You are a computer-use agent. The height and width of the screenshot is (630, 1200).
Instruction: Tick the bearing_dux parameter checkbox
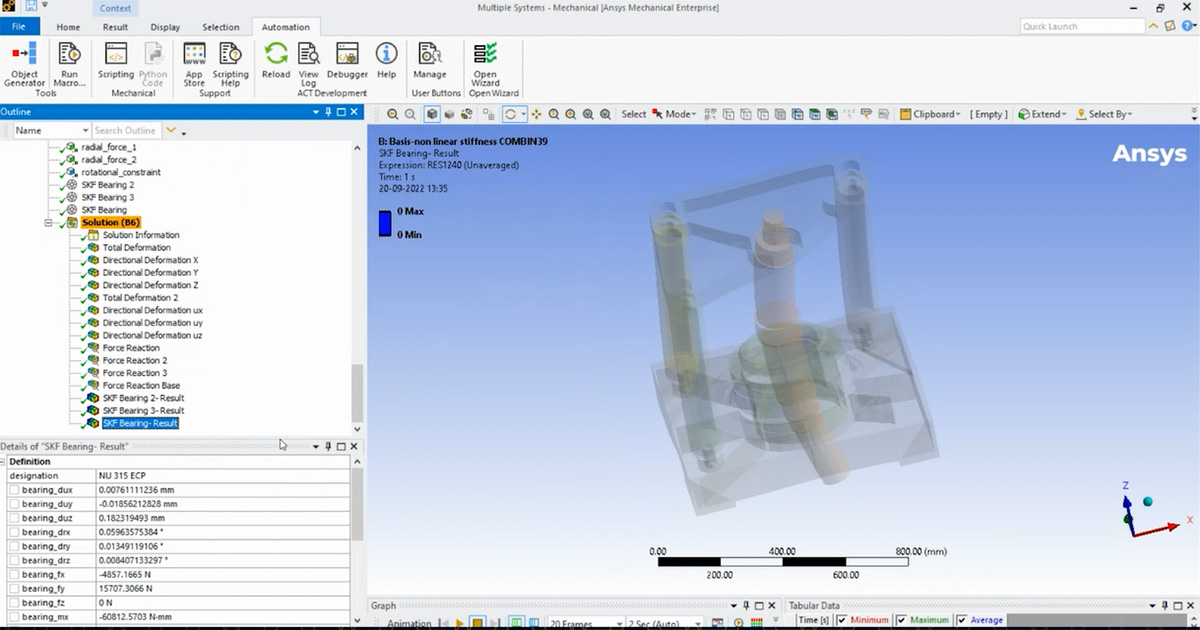click(x=13, y=490)
